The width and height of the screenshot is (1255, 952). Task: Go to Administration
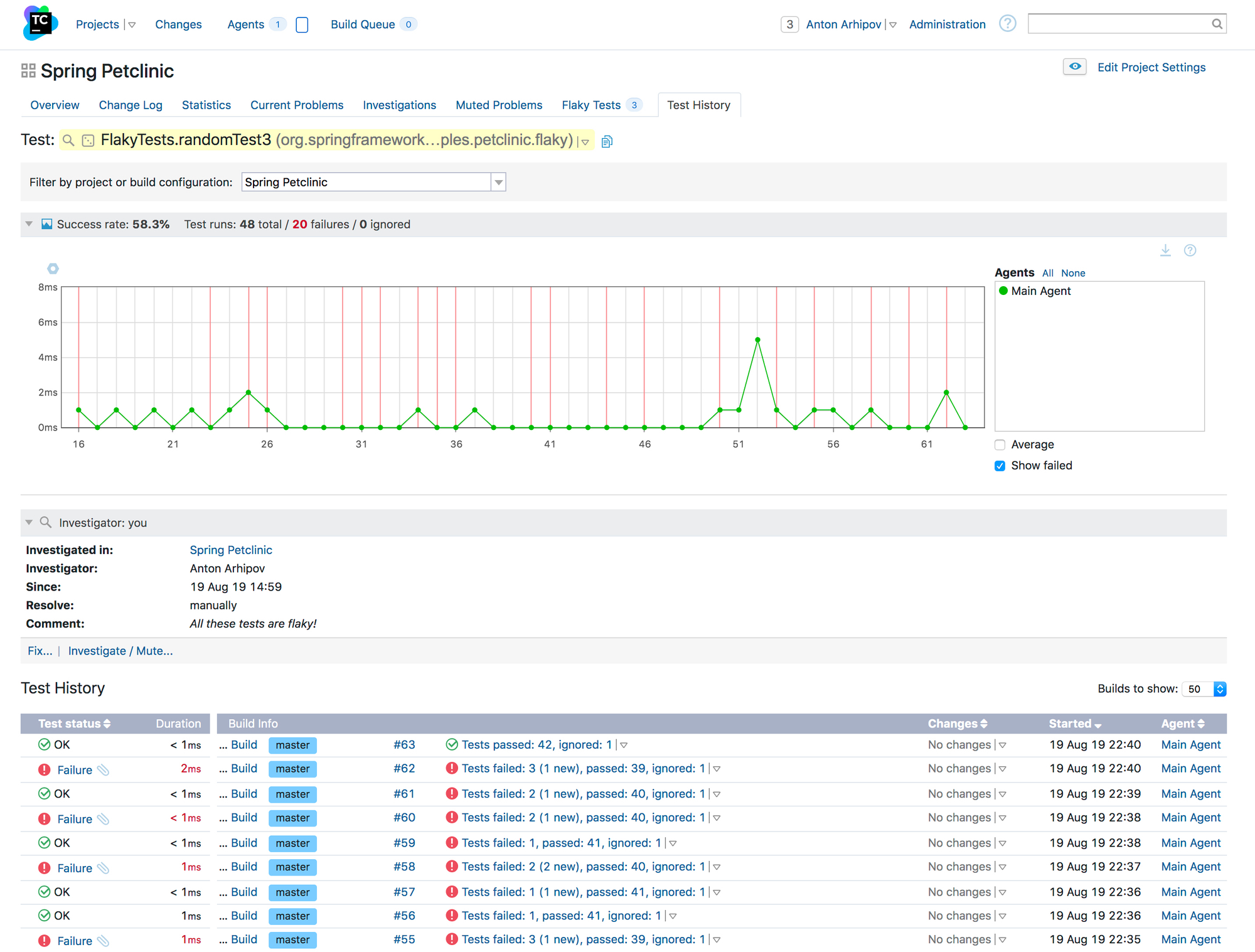947,24
